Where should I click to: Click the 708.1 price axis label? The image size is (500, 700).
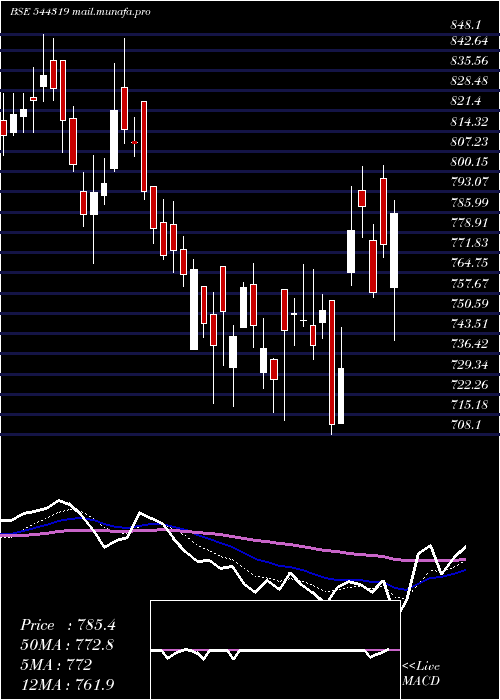pyautogui.click(x=465, y=425)
